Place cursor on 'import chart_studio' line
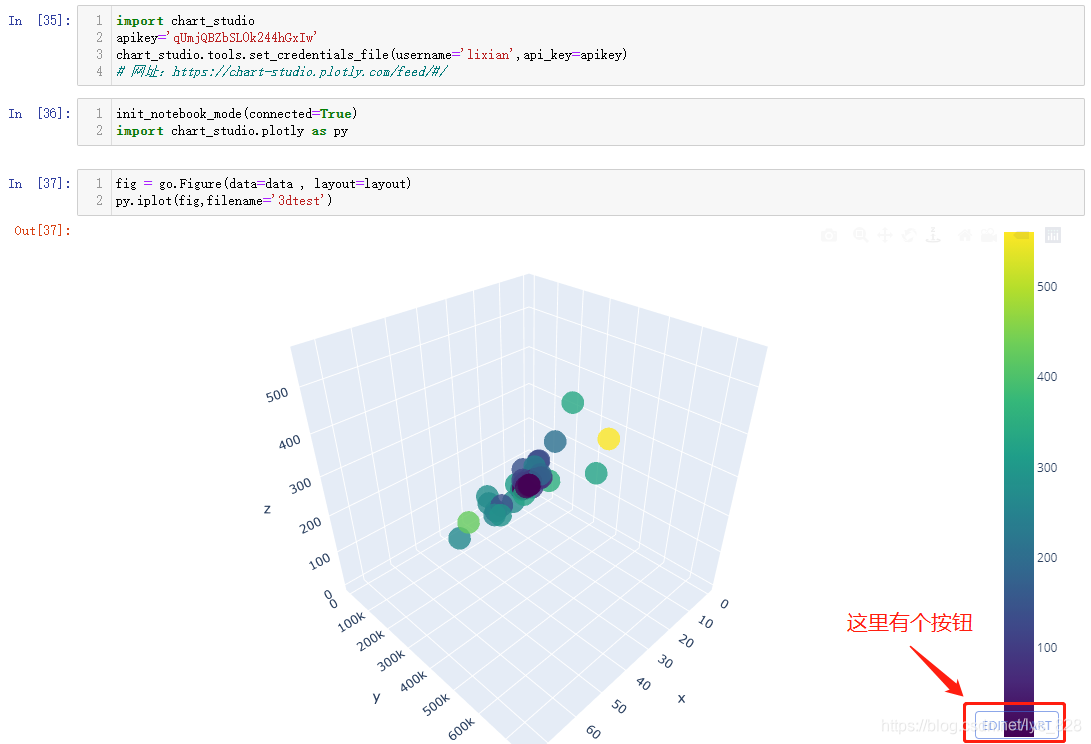Viewport: 1091px width, 744px height. point(185,21)
